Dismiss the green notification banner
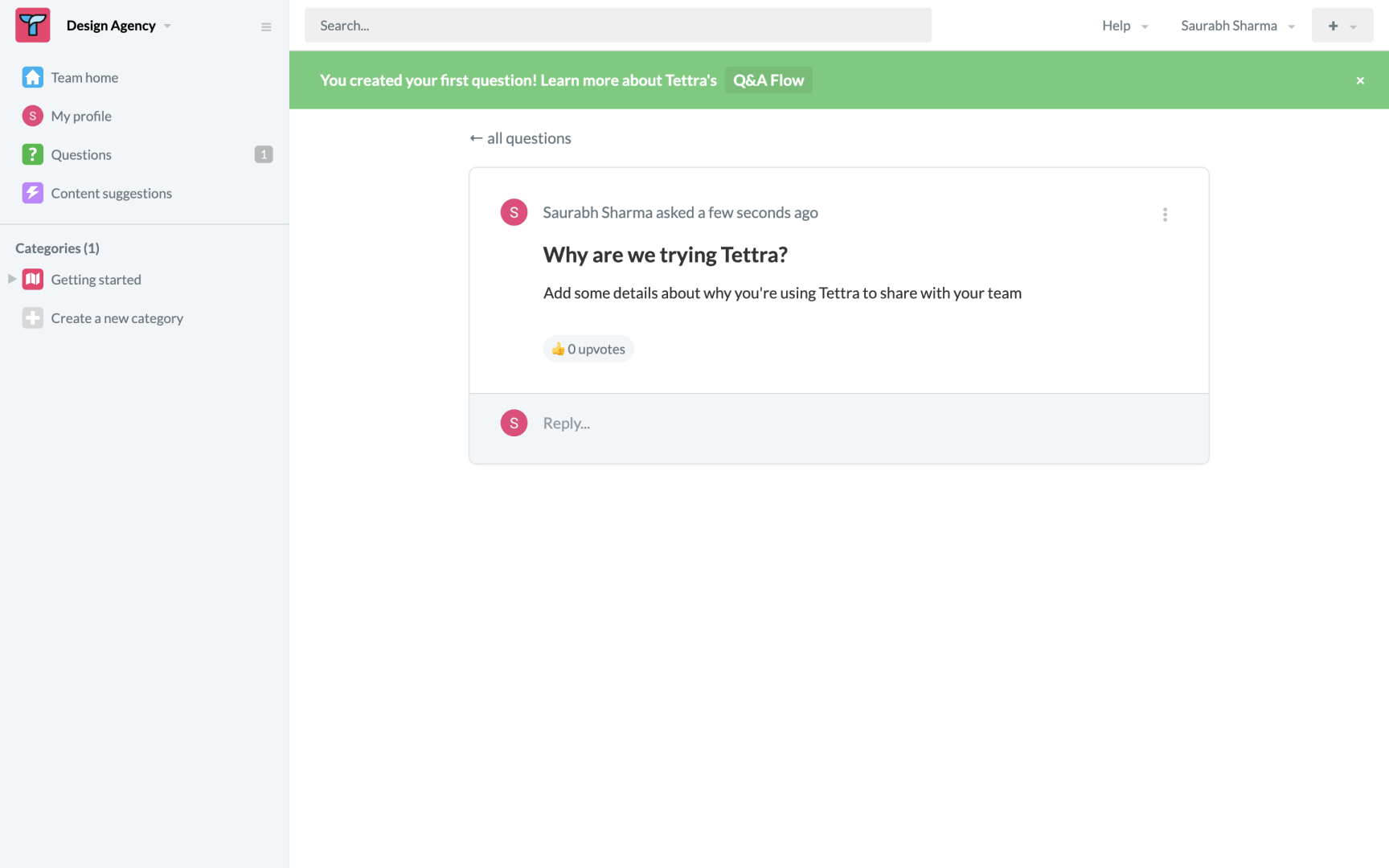This screenshot has width=1389, height=868. point(1360,80)
